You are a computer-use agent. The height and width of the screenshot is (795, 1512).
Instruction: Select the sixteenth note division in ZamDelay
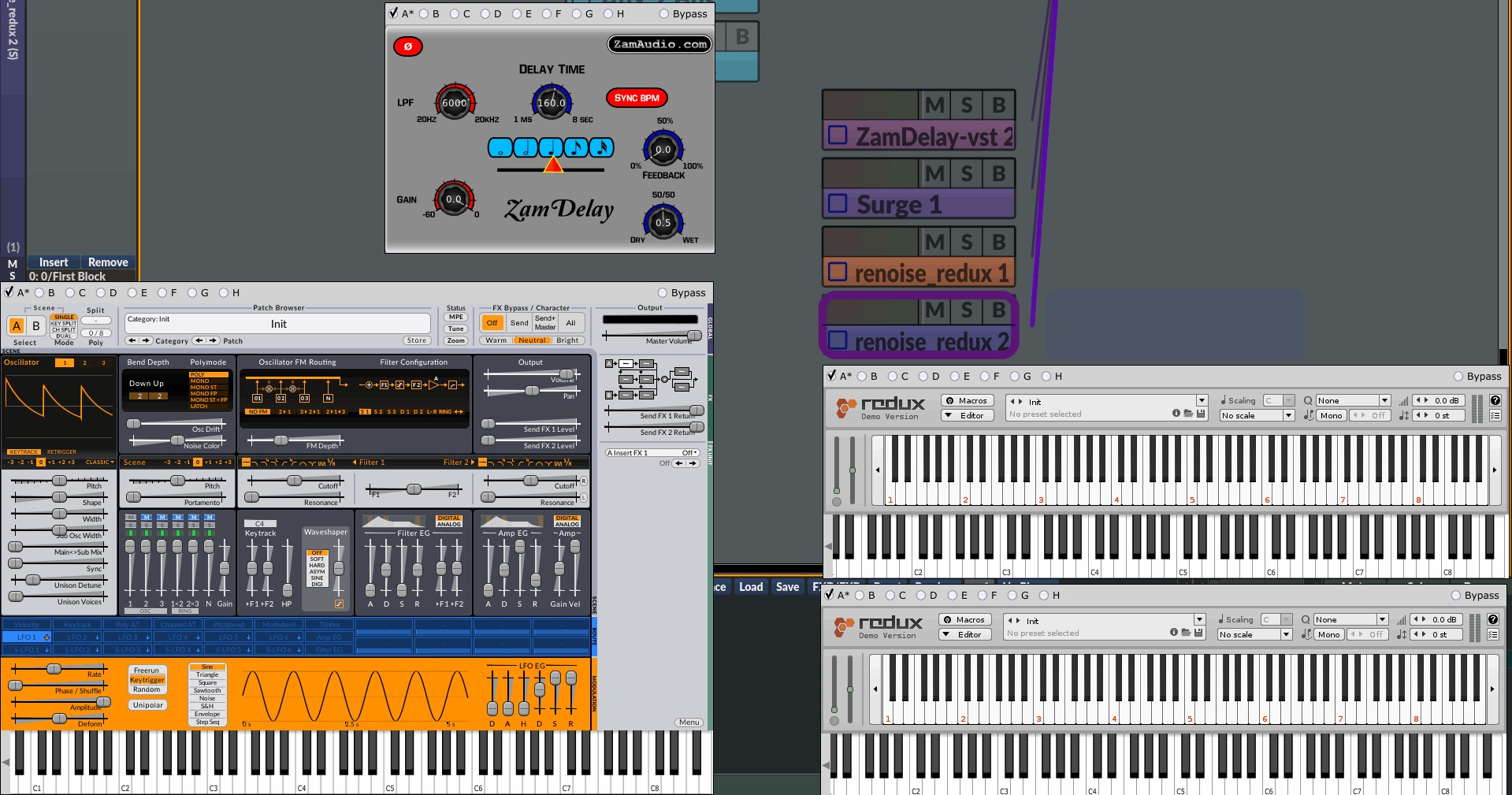click(601, 147)
